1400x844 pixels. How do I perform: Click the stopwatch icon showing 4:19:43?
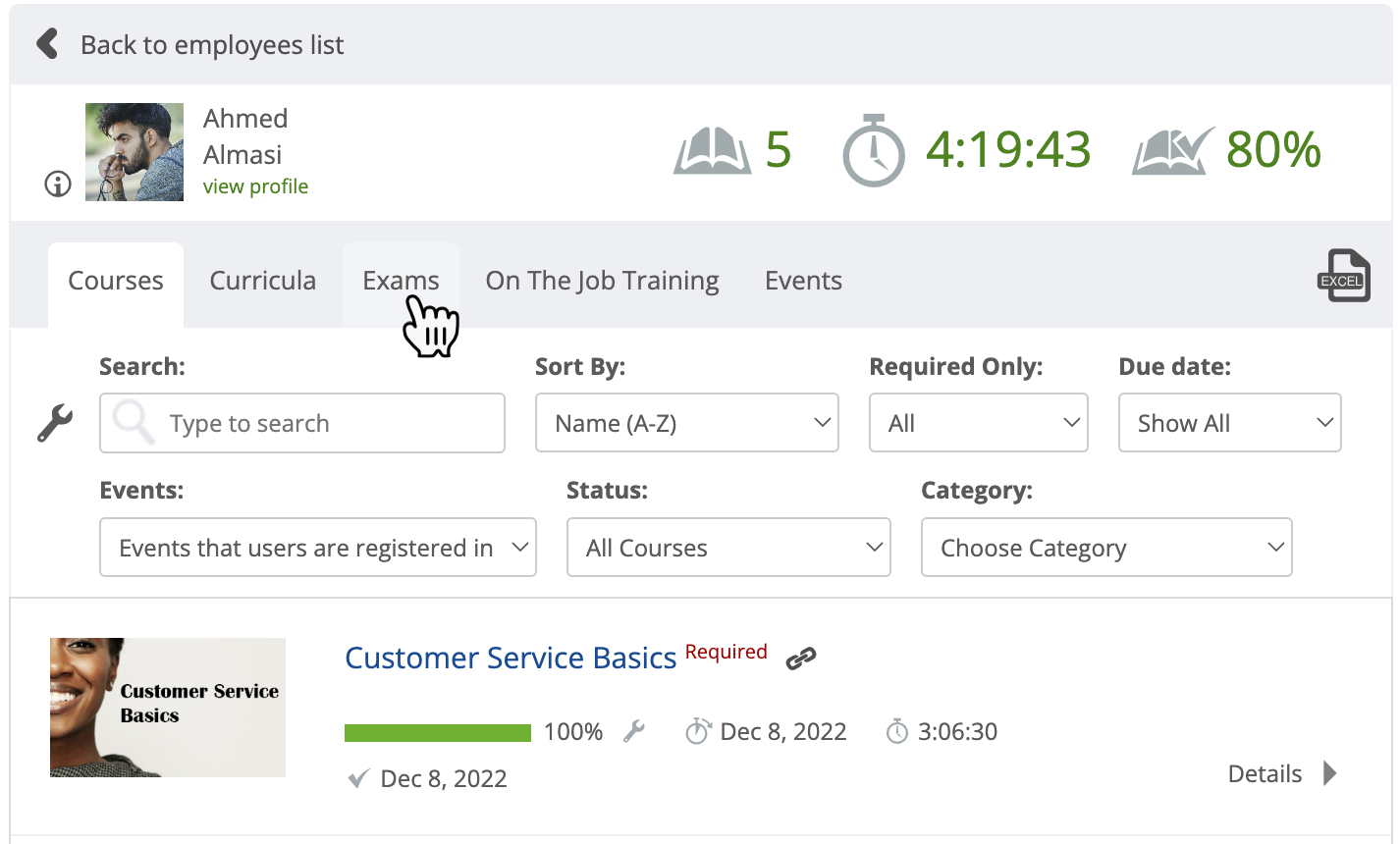[872, 151]
